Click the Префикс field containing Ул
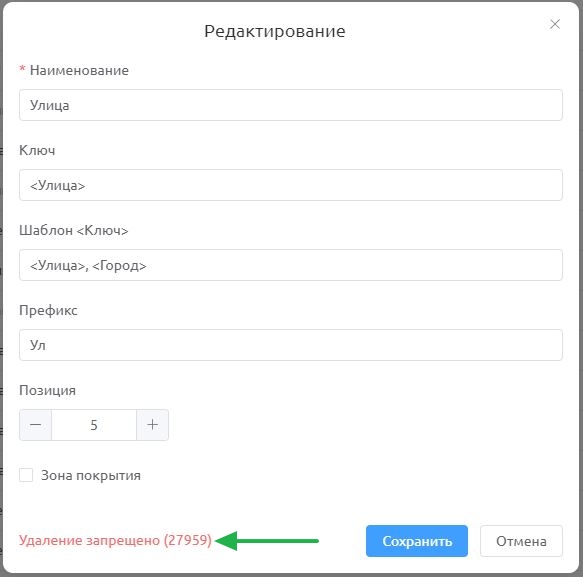 pyautogui.click(x=291, y=345)
